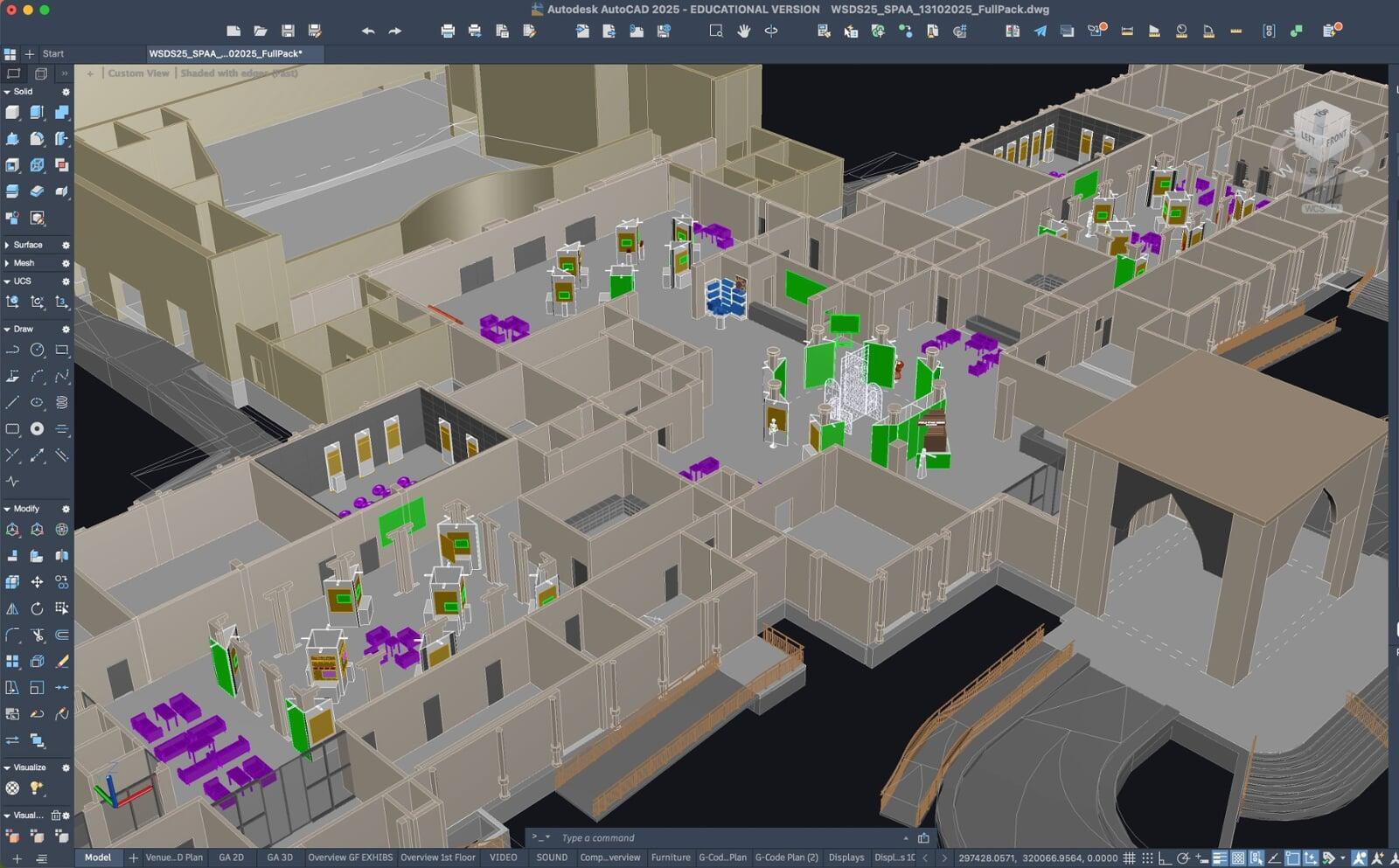Collapse the Modify tool section

coord(8,509)
